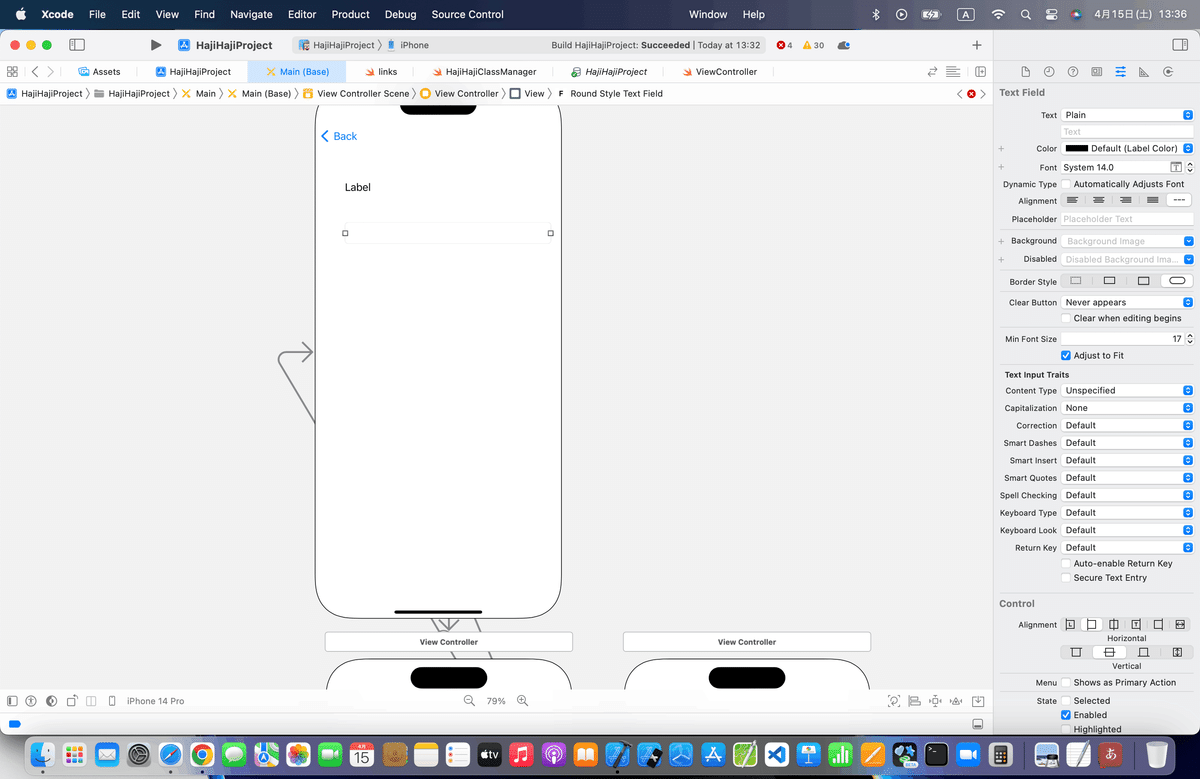Viewport: 1200px width, 779px height.
Task: Open the Keyboard Type dropdown
Action: (x=1127, y=512)
